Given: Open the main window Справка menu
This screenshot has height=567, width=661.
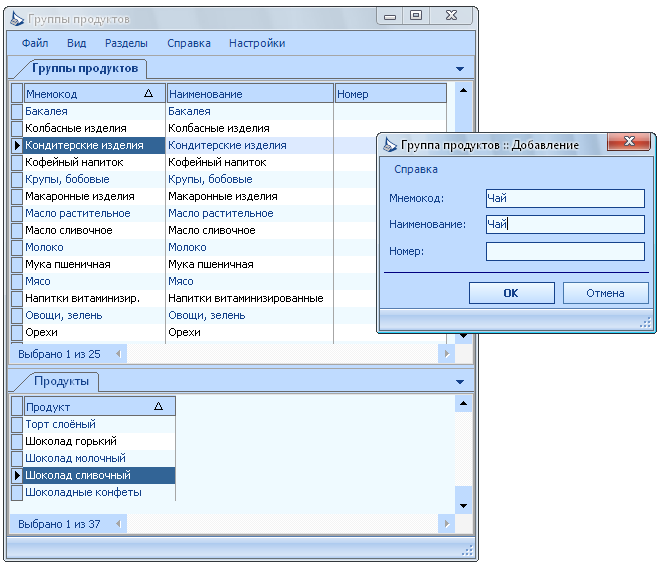Looking at the screenshot, I should [x=188, y=43].
